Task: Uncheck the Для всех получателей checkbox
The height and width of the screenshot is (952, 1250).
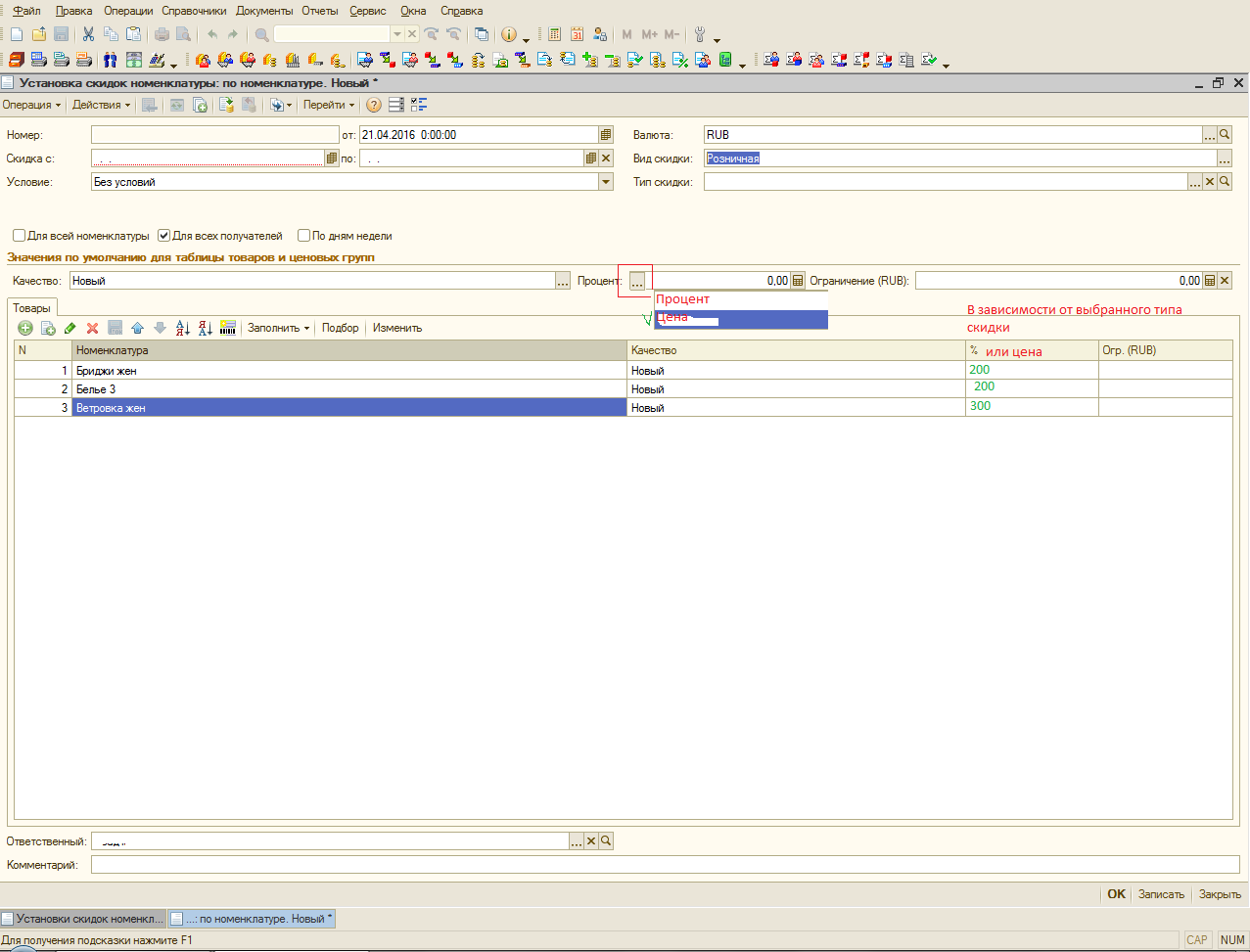Action: point(164,236)
